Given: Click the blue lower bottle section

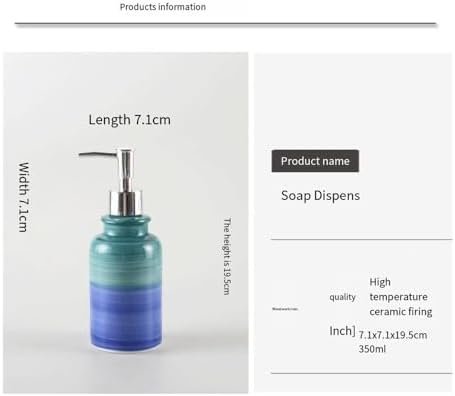Looking at the screenshot, I should click(x=126, y=317).
